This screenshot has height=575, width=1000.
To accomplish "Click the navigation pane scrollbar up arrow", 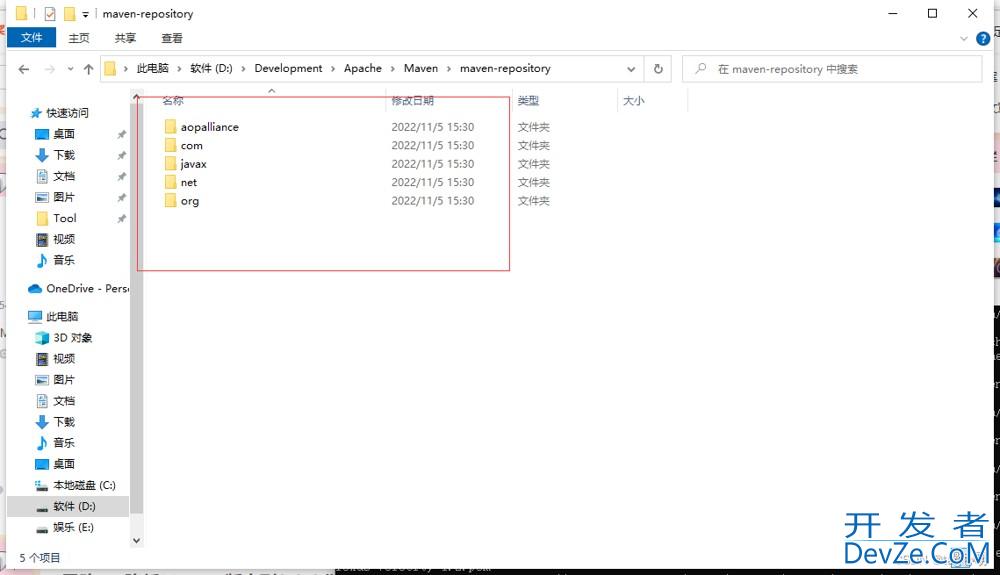I will click(x=136, y=98).
